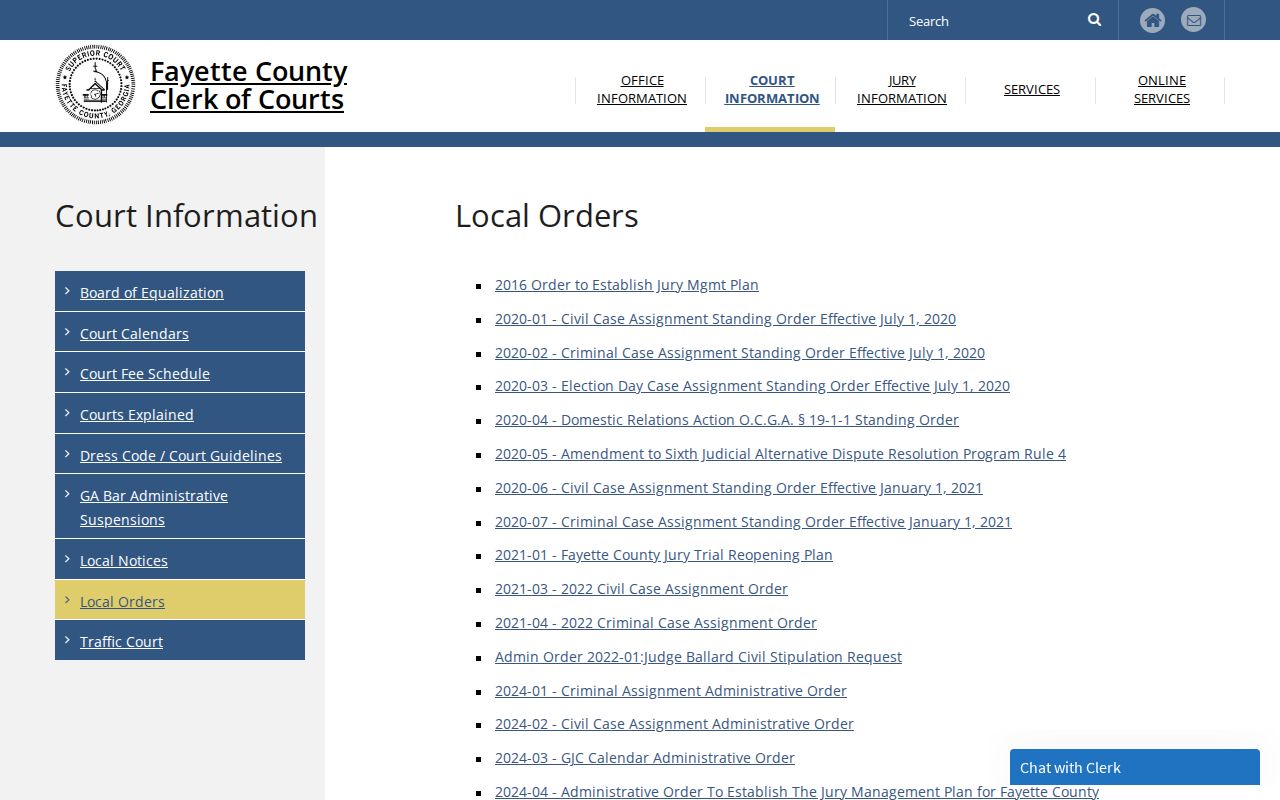Open 2024-01 Criminal Assignment Administrative Order

click(x=671, y=691)
